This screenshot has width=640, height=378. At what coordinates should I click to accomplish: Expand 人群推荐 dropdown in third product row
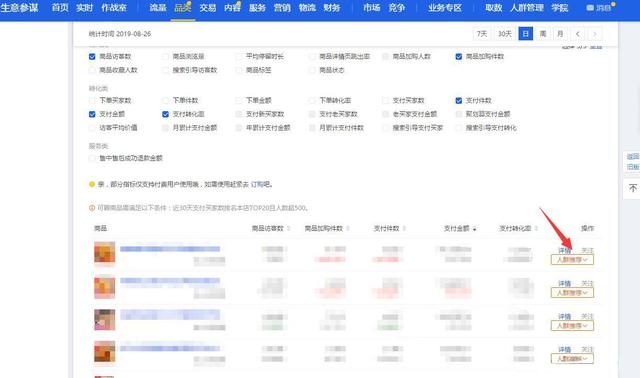point(572,326)
